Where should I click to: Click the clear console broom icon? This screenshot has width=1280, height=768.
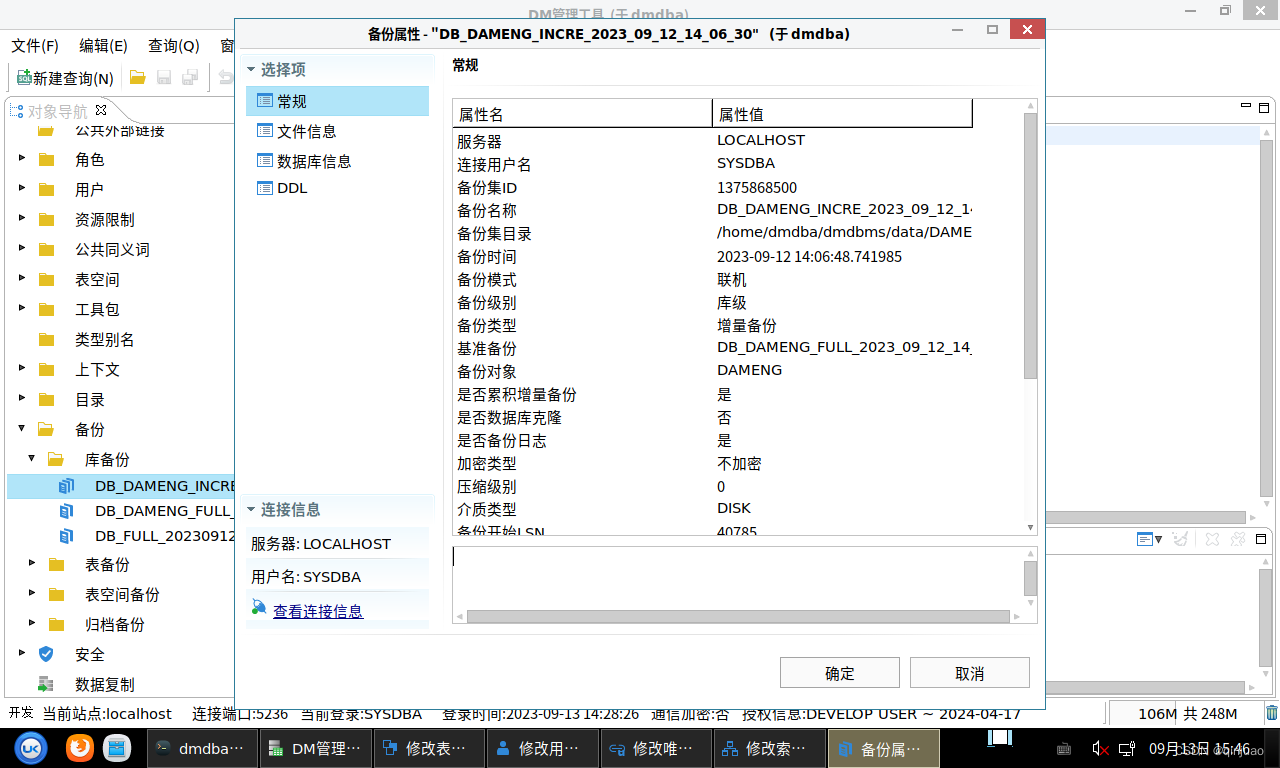pos(1181,539)
